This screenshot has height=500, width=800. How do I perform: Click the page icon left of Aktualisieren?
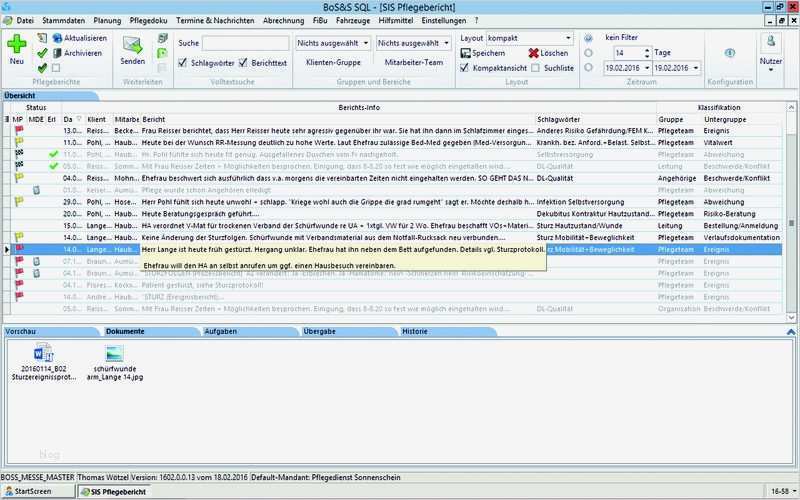42,38
